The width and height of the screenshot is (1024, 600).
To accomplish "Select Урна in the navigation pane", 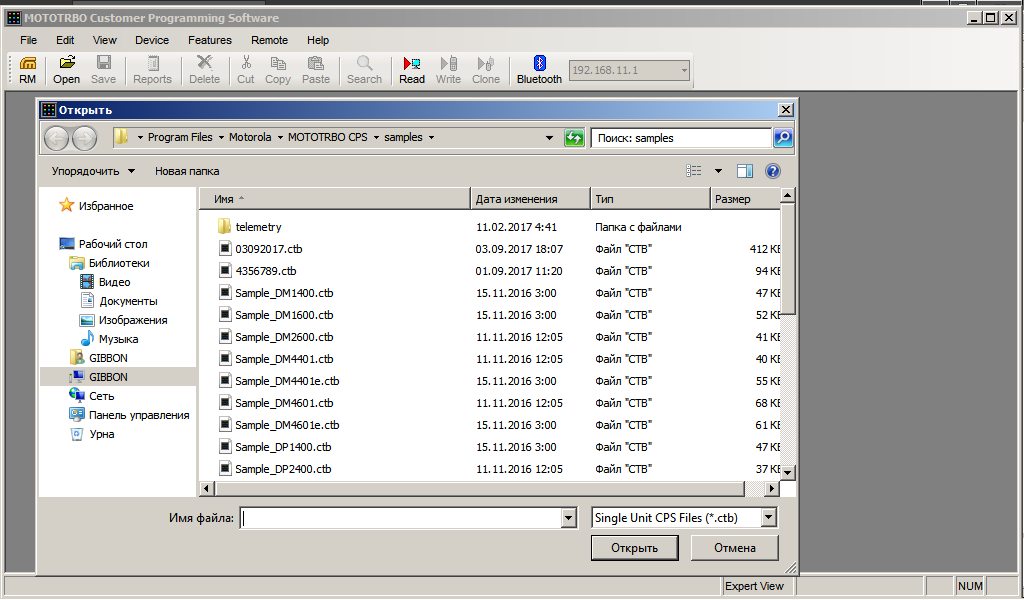I will [x=91, y=434].
